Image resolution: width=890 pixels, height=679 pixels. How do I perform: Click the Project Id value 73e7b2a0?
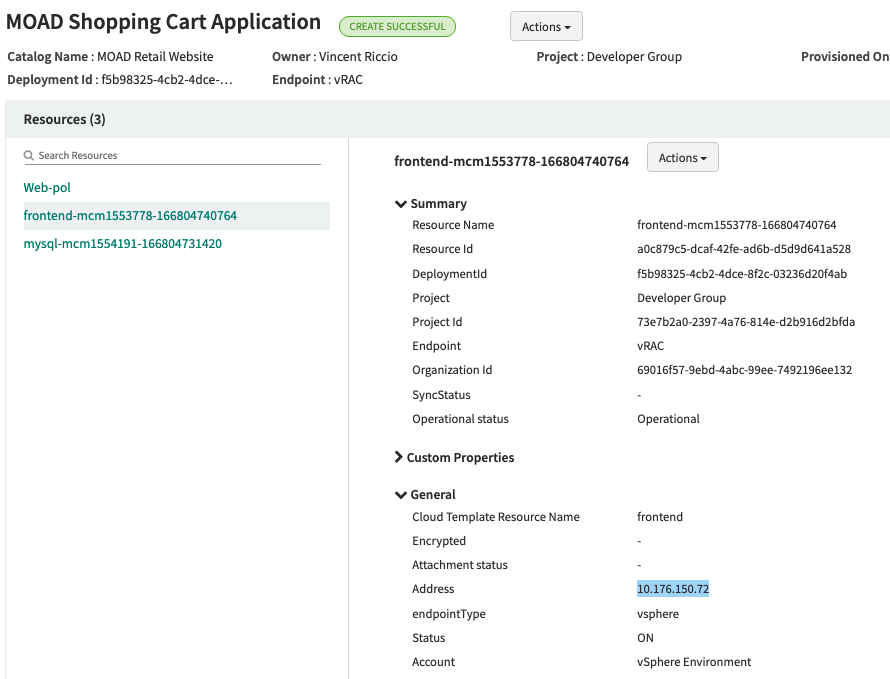click(745, 323)
